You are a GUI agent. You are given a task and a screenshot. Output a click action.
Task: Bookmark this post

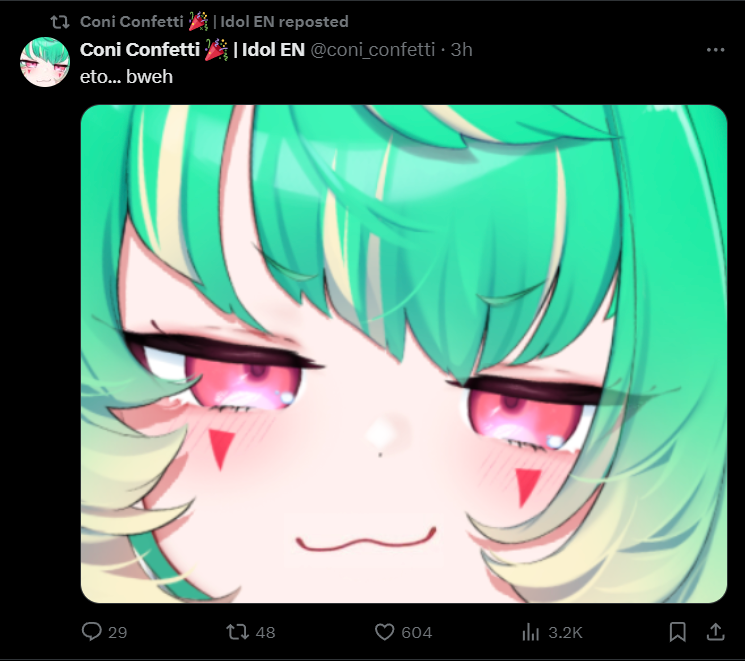pos(677,632)
